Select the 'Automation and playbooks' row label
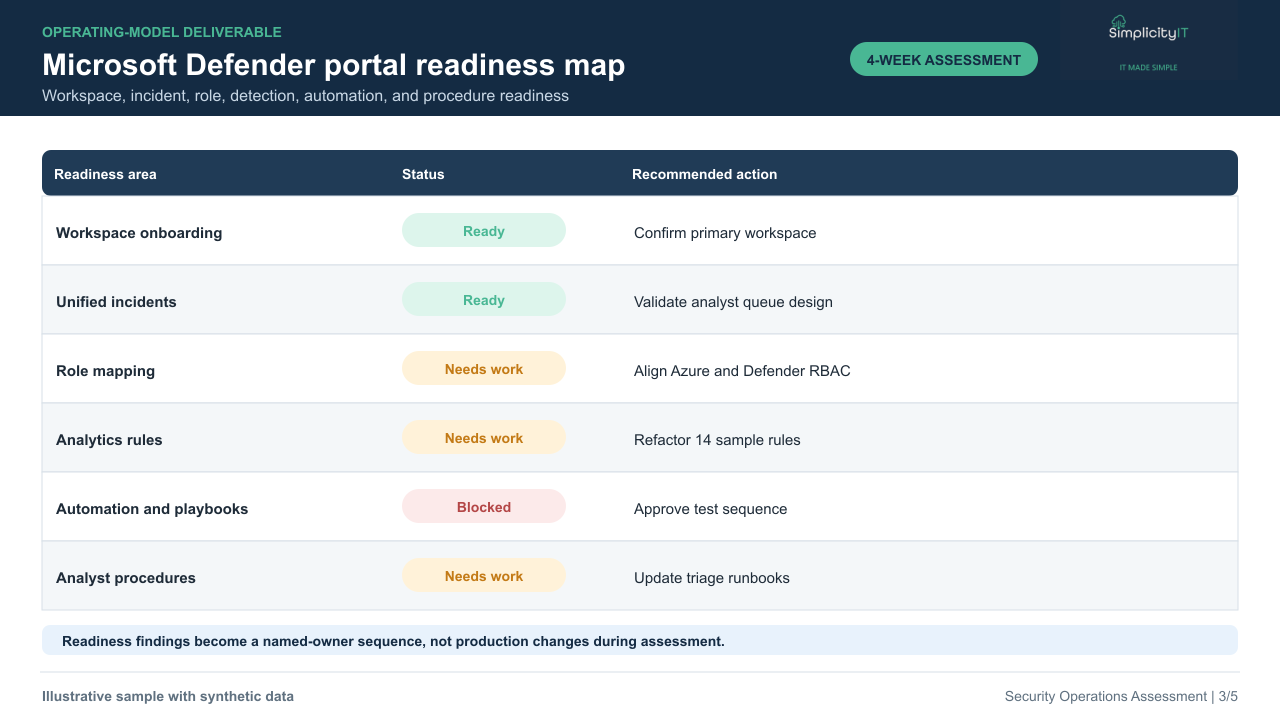 [x=152, y=508]
